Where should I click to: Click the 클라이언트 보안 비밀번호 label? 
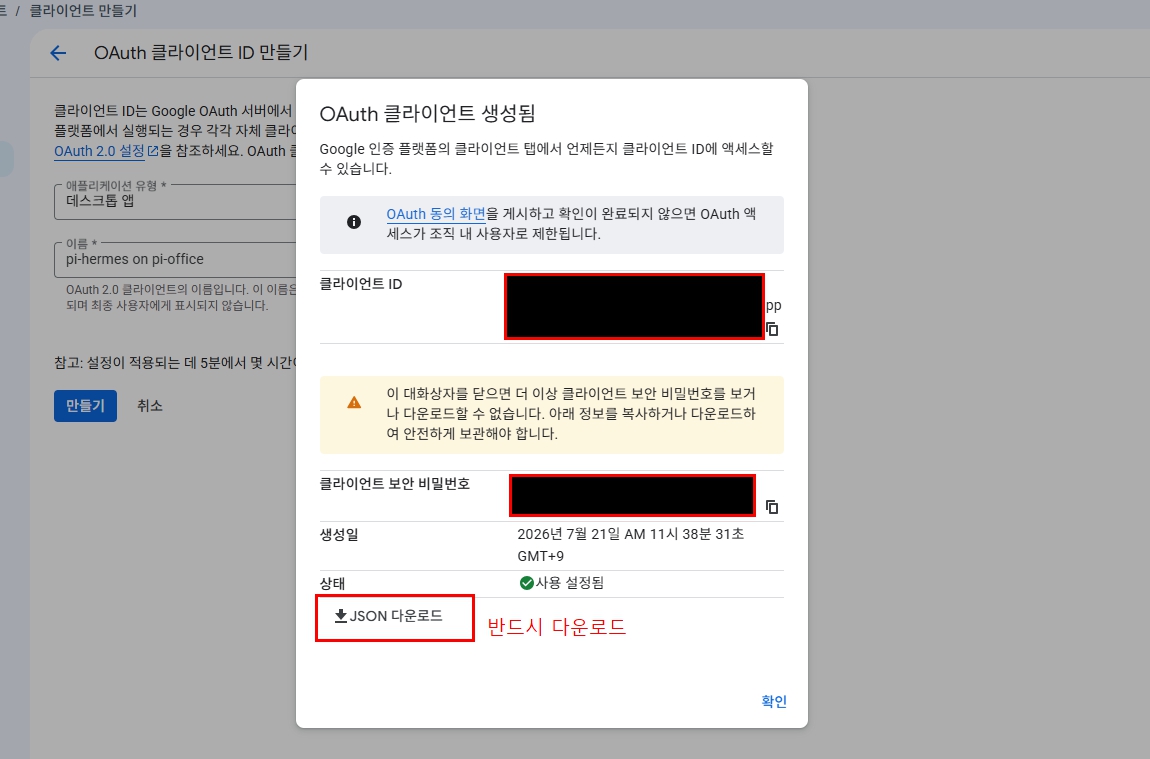pos(395,484)
